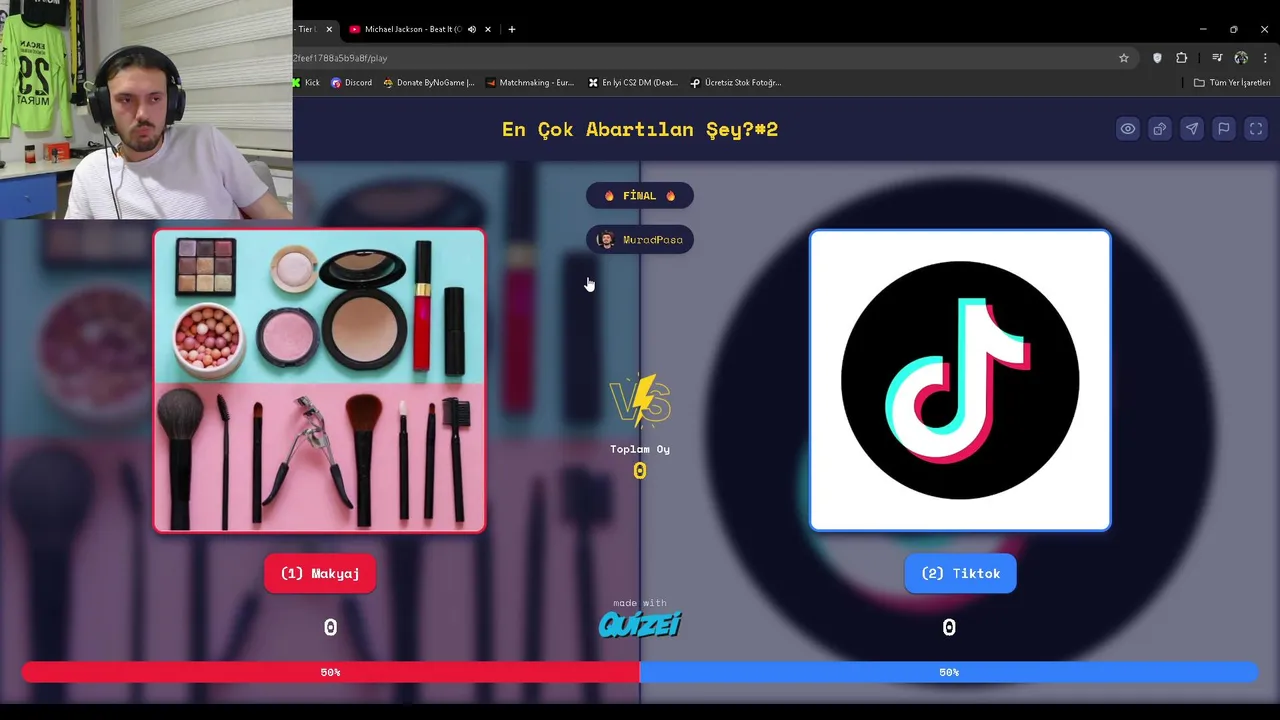Viewport: 1280px width, 720px height.
Task: Vote for the (2) Tiktok button
Action: click(960, 573)
